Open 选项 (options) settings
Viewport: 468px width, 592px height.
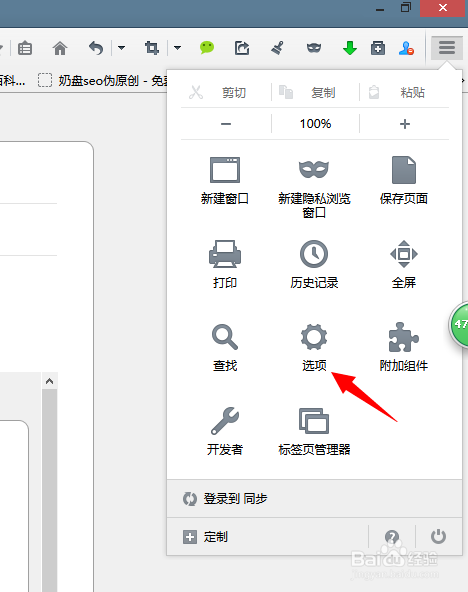click(x=314, y=347)
